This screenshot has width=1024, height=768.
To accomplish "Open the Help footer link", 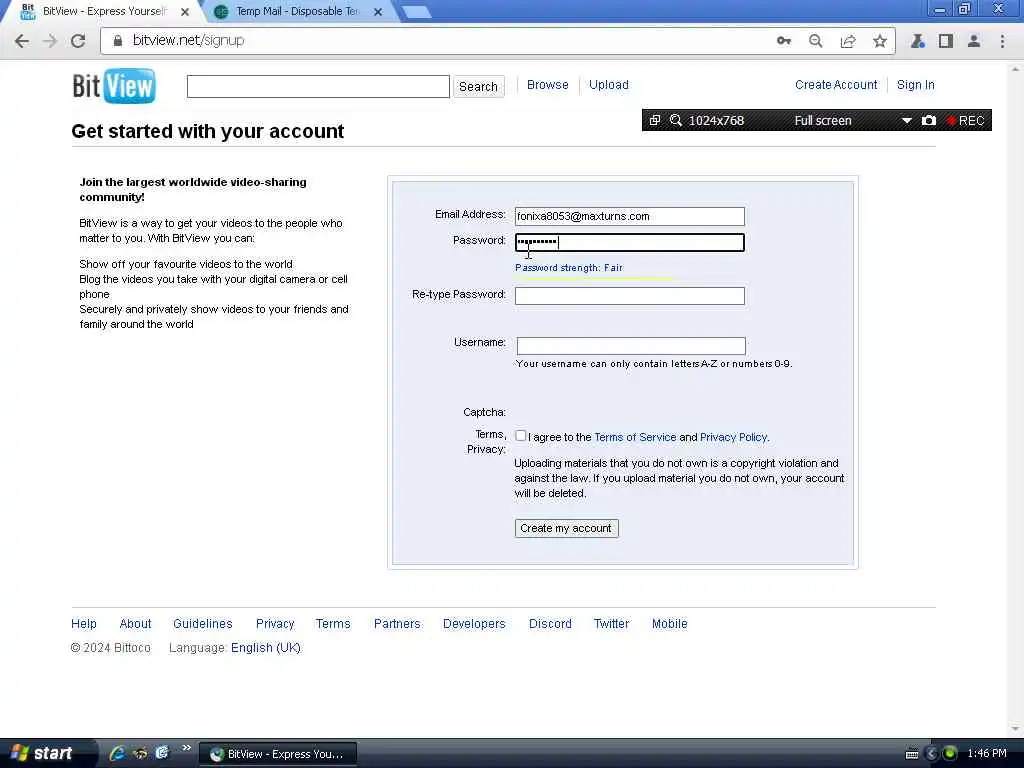I will 84,624.
